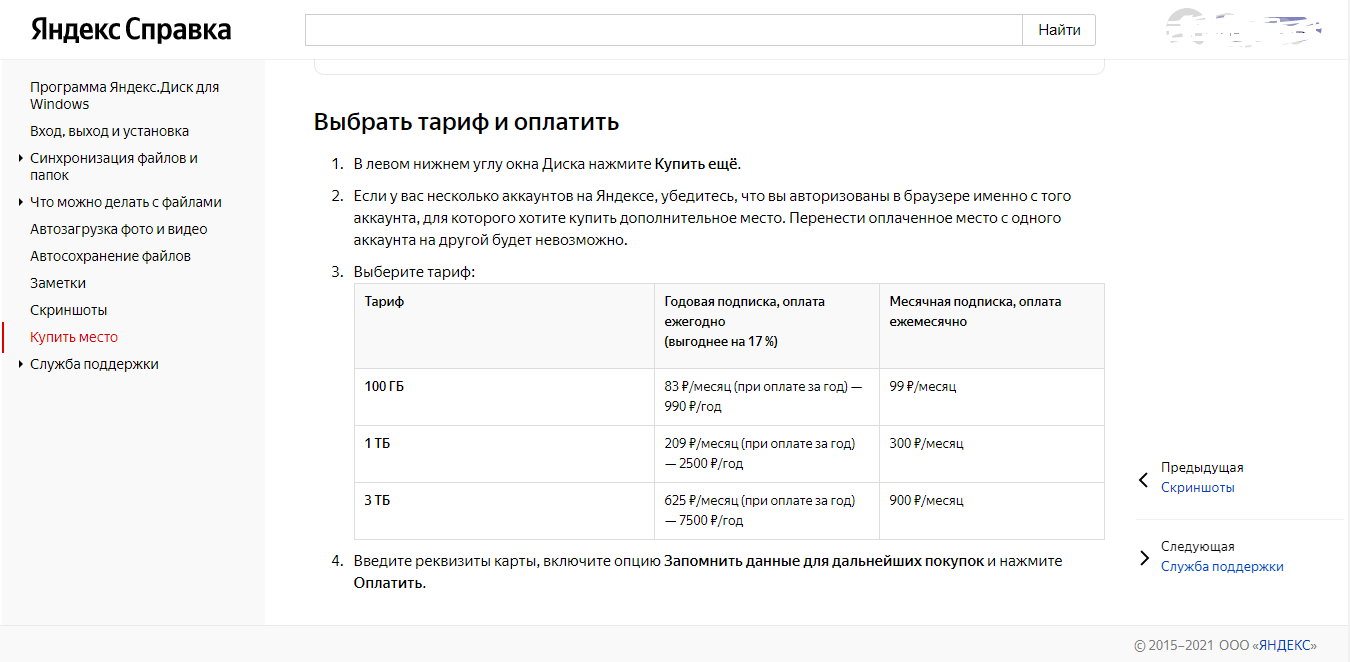Click the Месячная подписка column header
Image resolution: width=1350 pixels, height=662 pixels.
(991, 326)
